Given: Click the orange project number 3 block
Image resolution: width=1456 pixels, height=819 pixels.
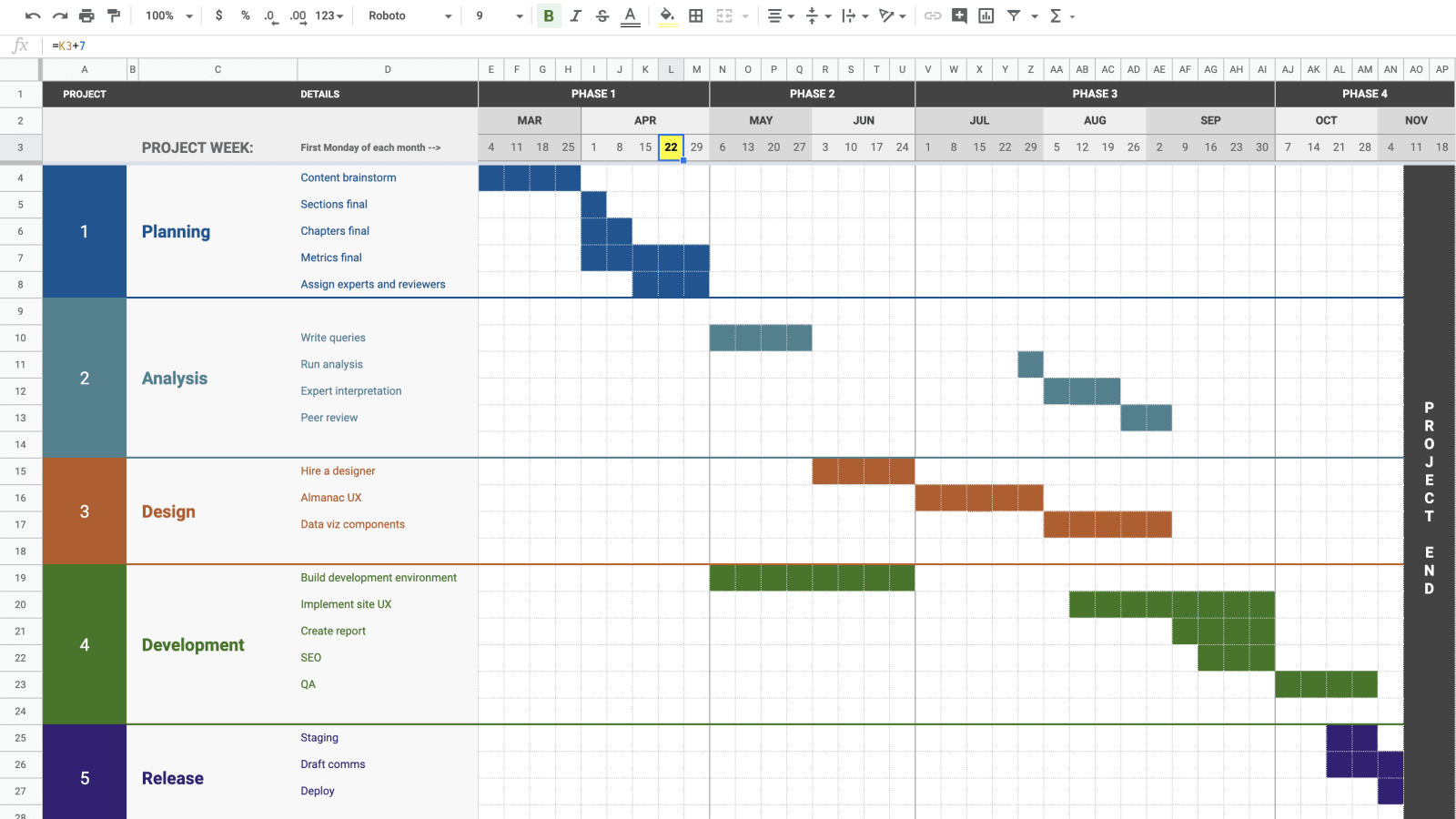Looking at the screenshot, I should tap(85, 511).
